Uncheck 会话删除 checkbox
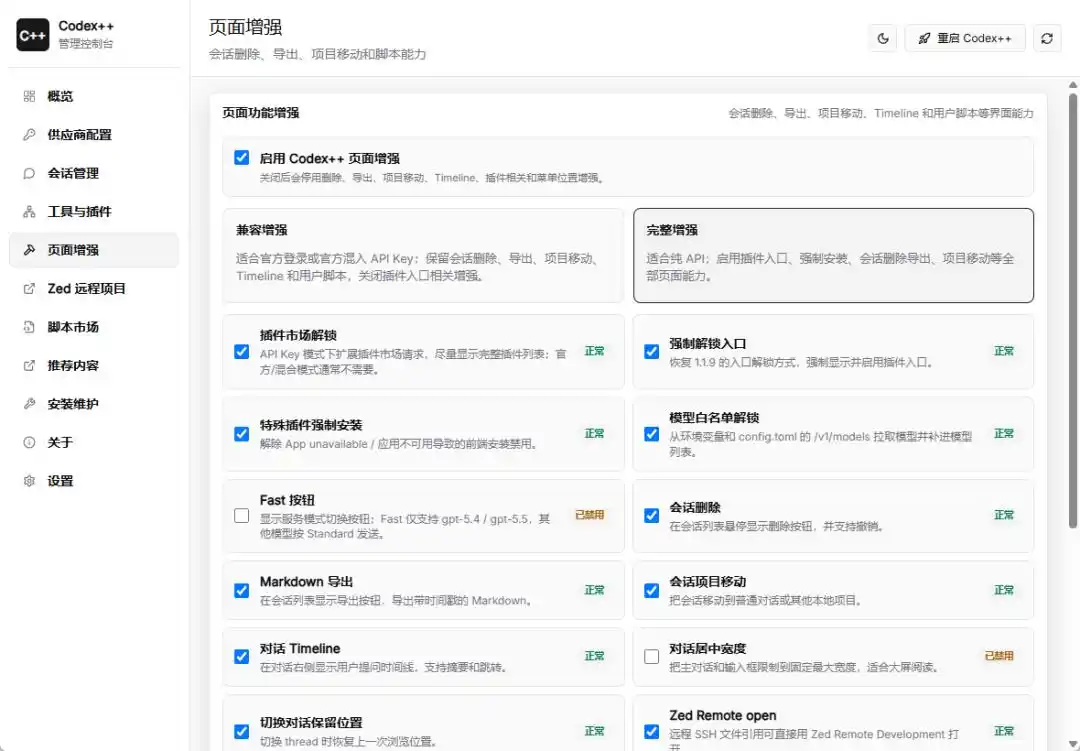This screenshot has width=1080, height=751. click(652, 515)
